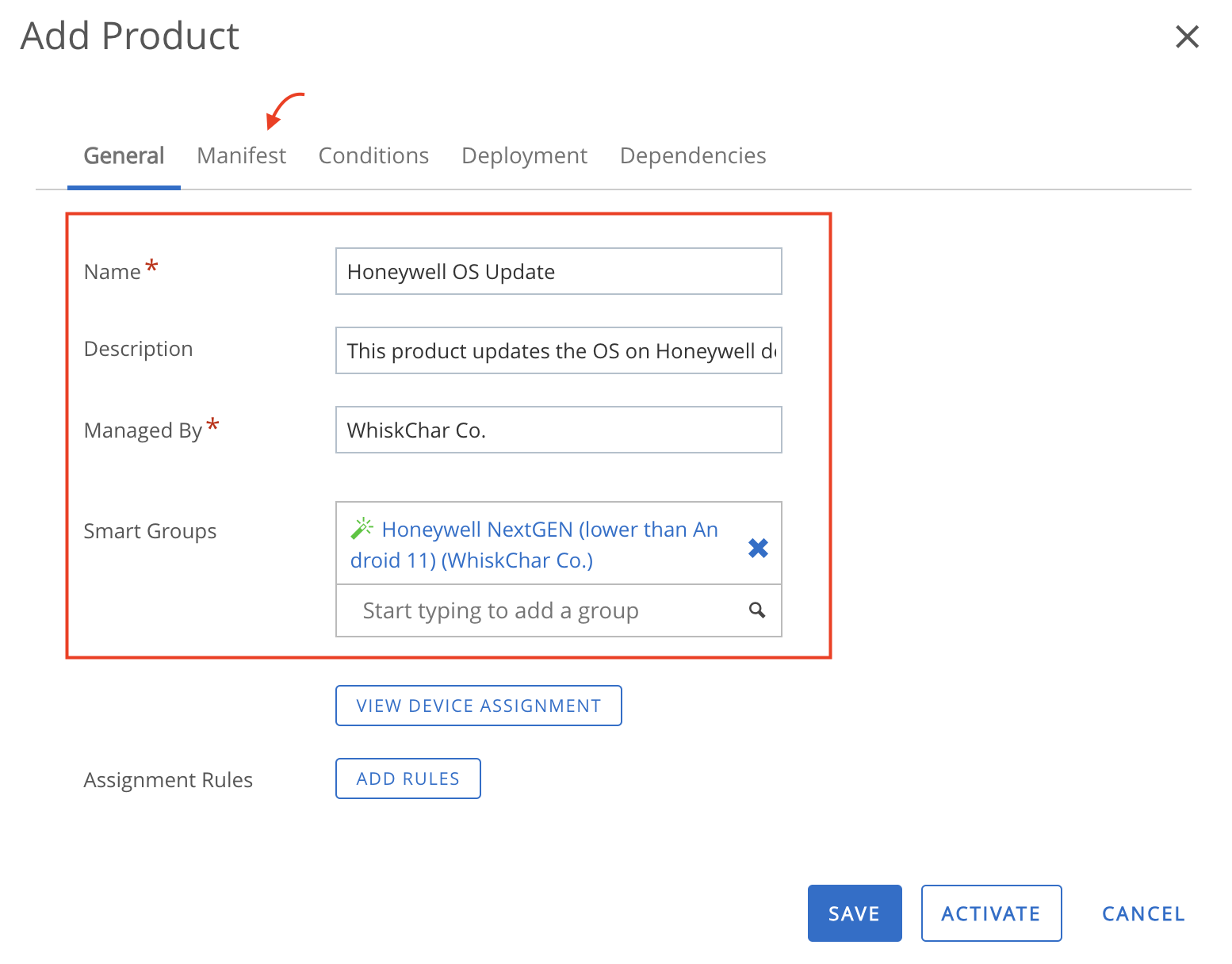1232x964 pixels.
Task: Cancel adding the product
Action: click(1142, 913)
